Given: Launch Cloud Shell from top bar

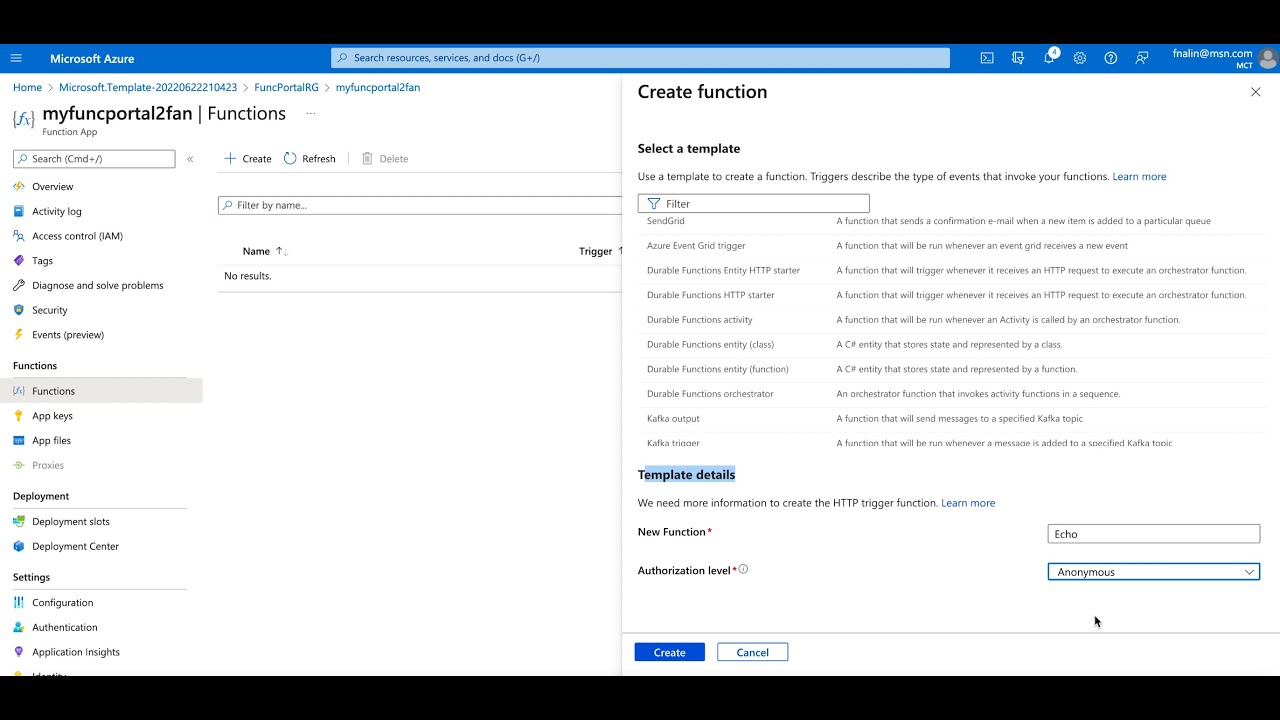Looking at the screenshot, I should click(987, 58).
